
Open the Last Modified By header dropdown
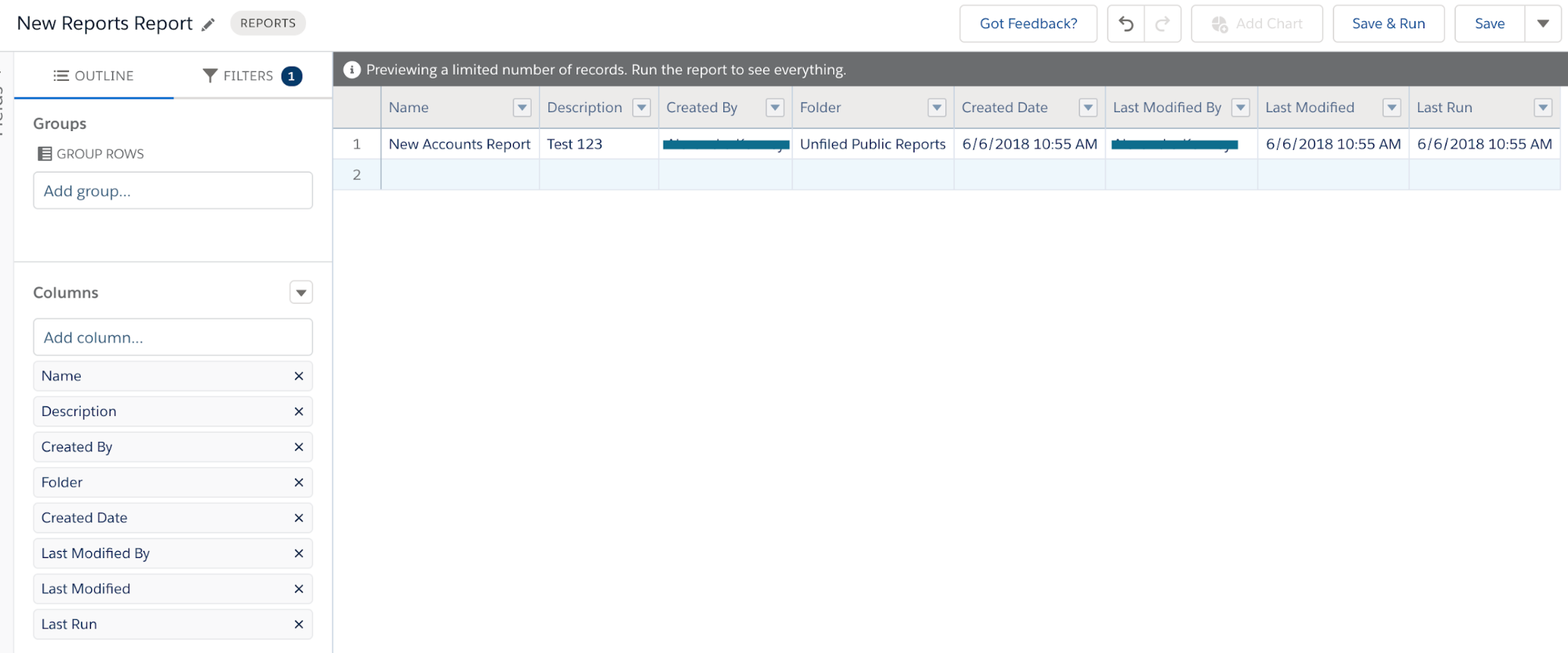coord(1241,108)
